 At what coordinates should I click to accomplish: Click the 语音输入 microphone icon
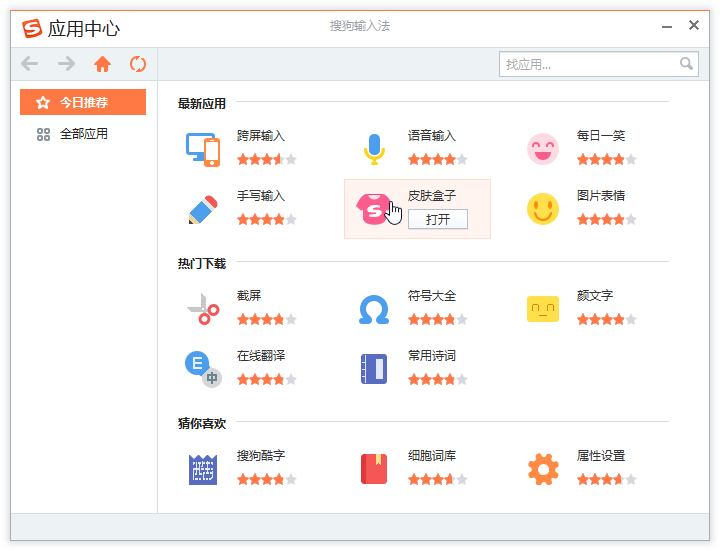pyautogui.click(x=373, y=149)
